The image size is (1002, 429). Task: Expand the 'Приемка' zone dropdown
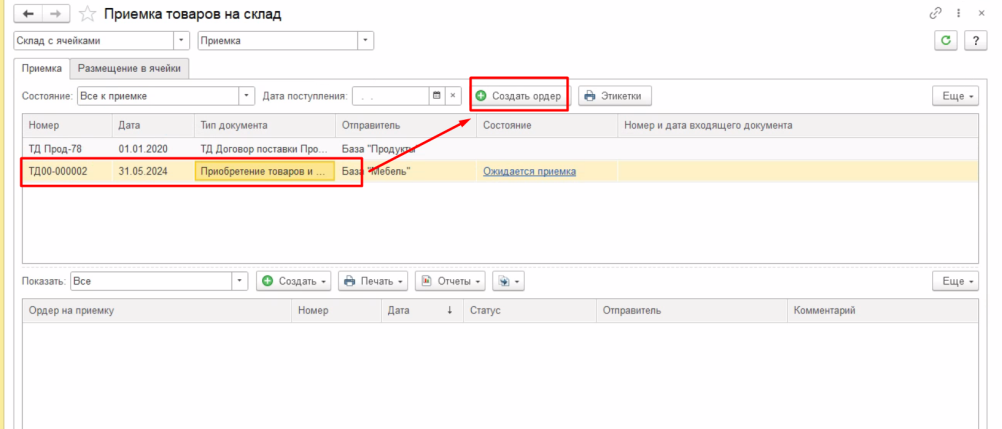[366, 40]
